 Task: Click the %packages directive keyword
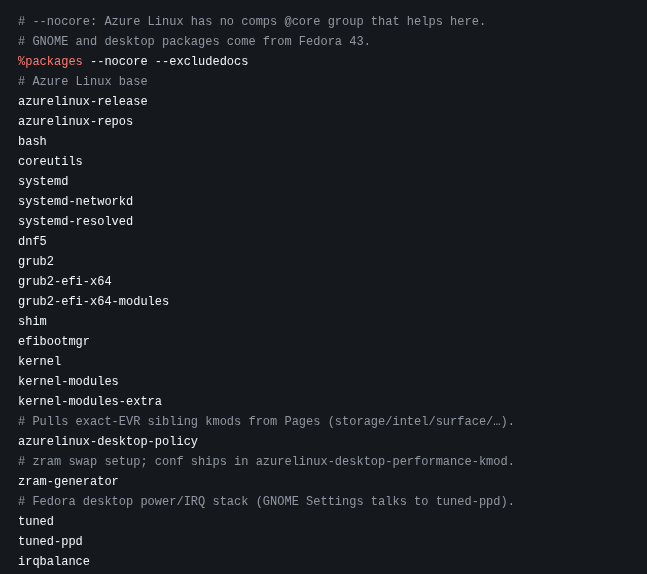tap(50, 61)
